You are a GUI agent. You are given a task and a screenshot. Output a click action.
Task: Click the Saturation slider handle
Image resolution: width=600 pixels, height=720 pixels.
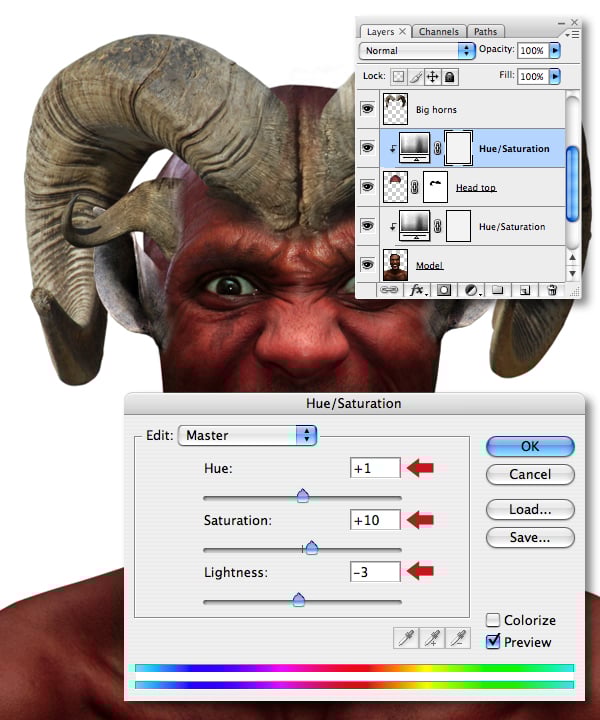click(x=312, y=547)
